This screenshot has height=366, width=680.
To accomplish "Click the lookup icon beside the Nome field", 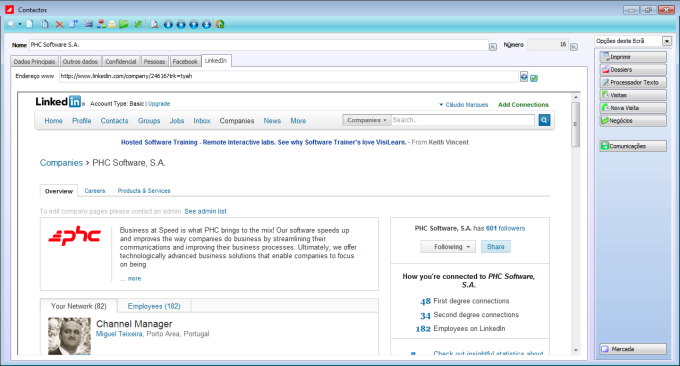I will click(493, 46).
